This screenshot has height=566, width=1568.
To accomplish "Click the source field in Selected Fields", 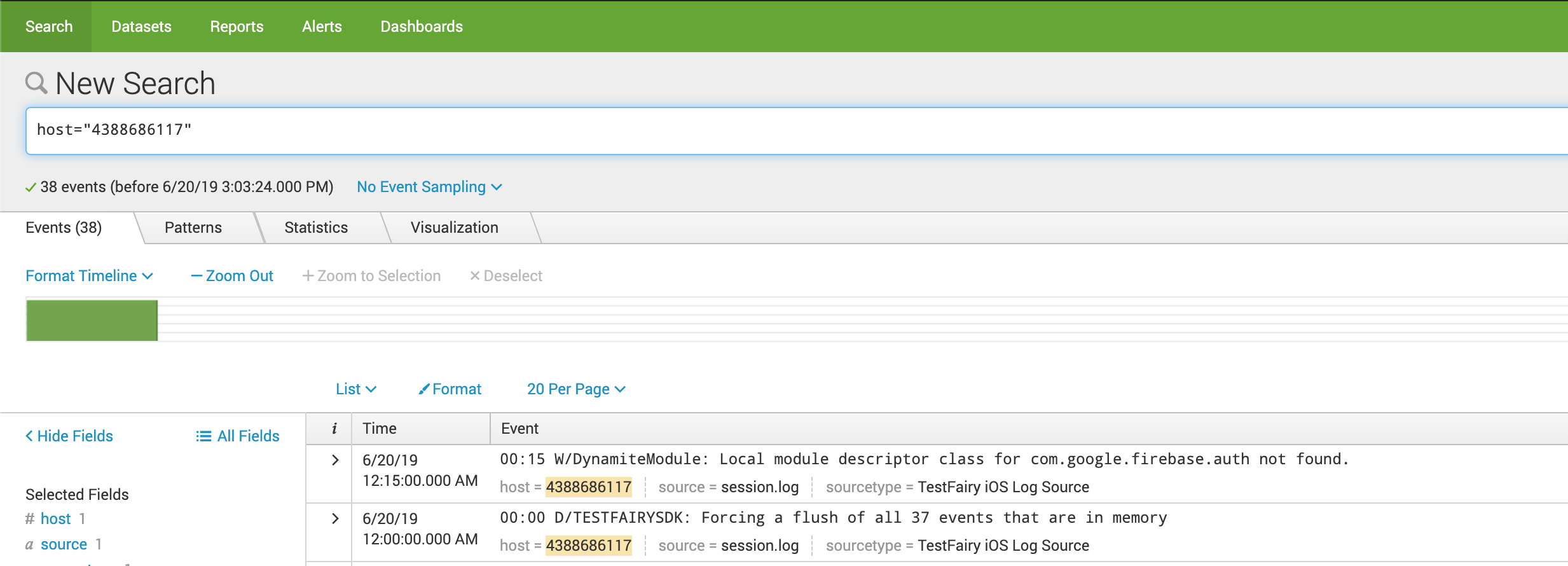I will pos(64,544).
